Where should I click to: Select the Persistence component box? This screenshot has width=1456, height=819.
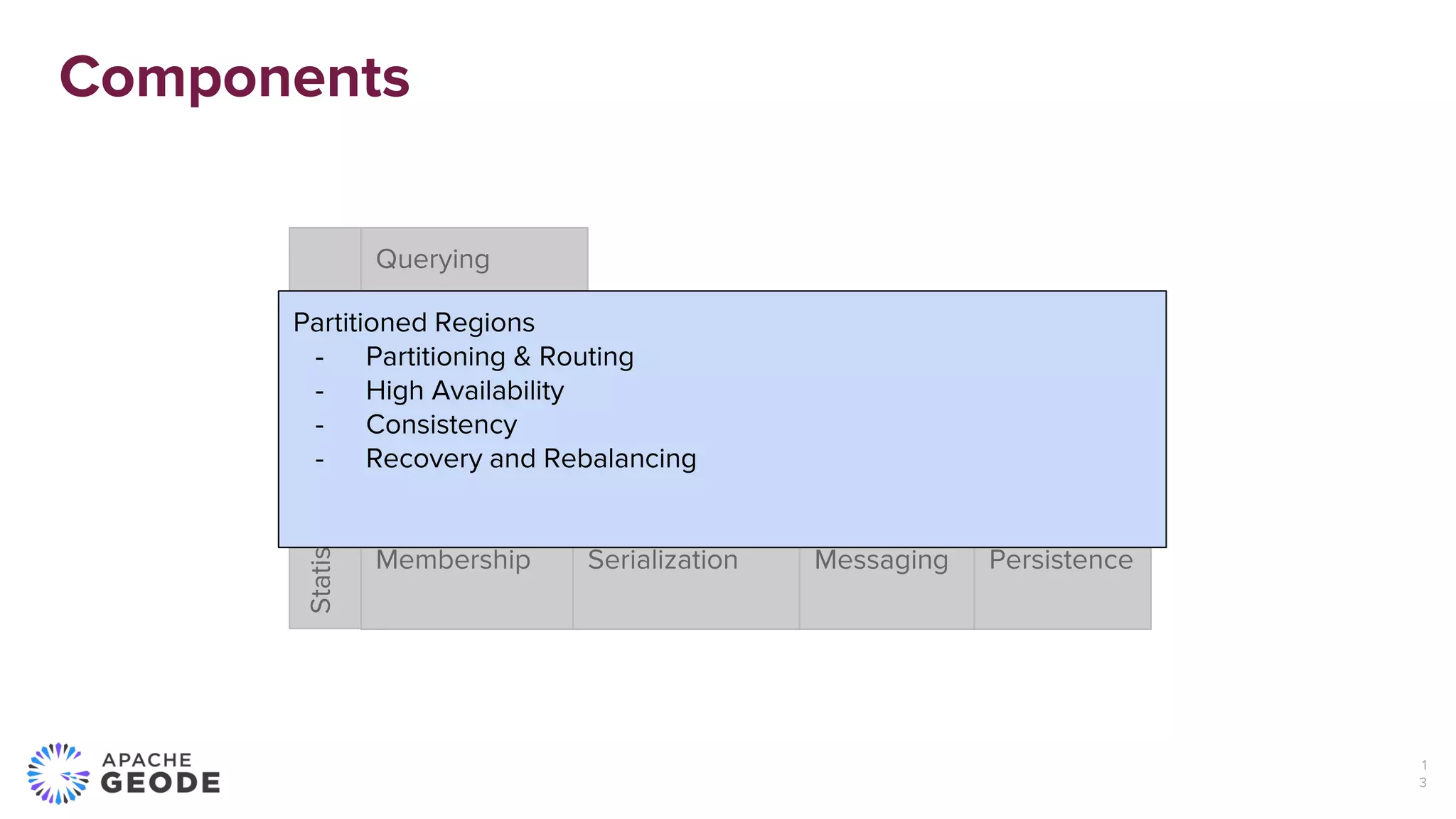coord(1062,589)
